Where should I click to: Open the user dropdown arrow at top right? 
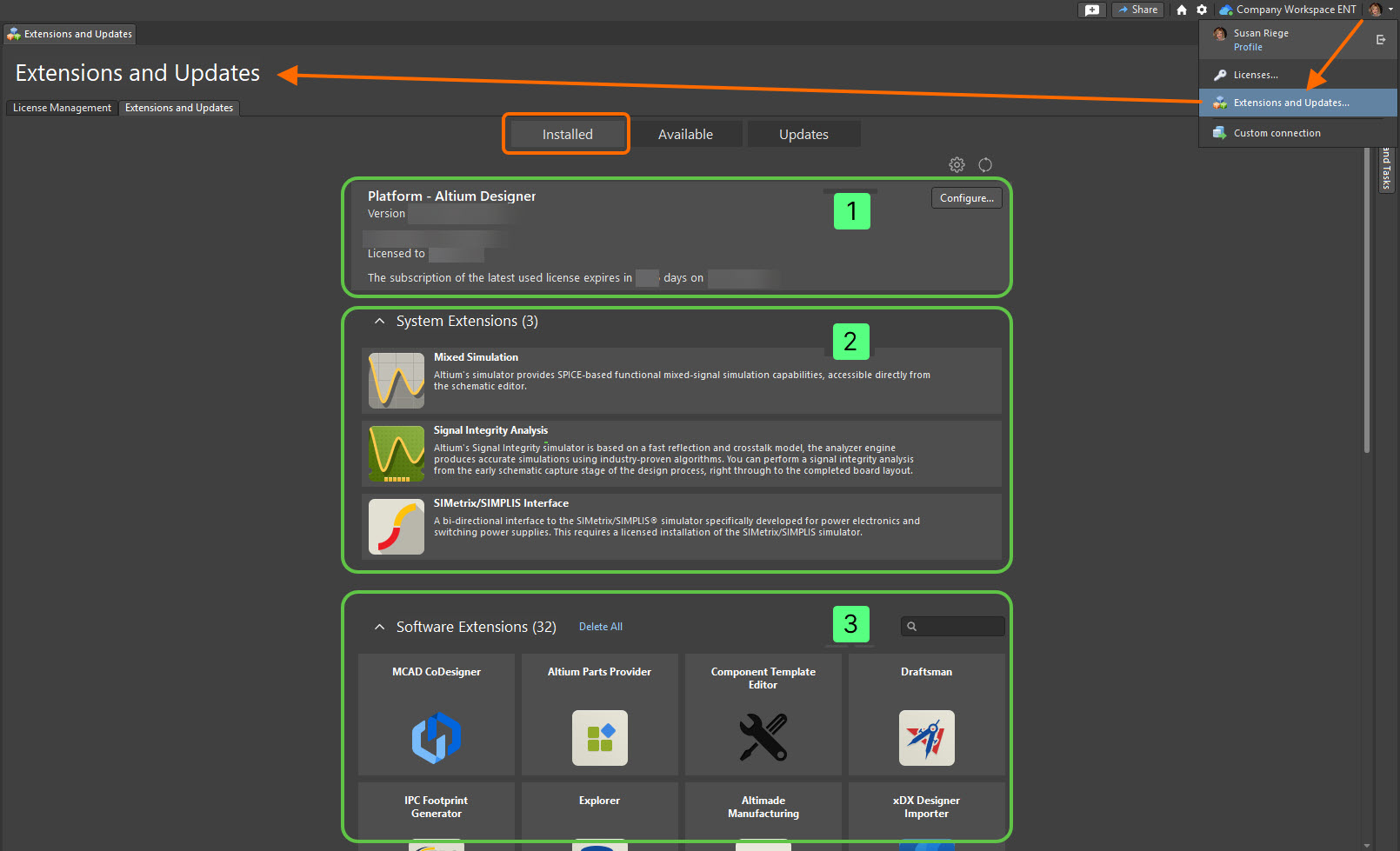(x=1391, y=10)
